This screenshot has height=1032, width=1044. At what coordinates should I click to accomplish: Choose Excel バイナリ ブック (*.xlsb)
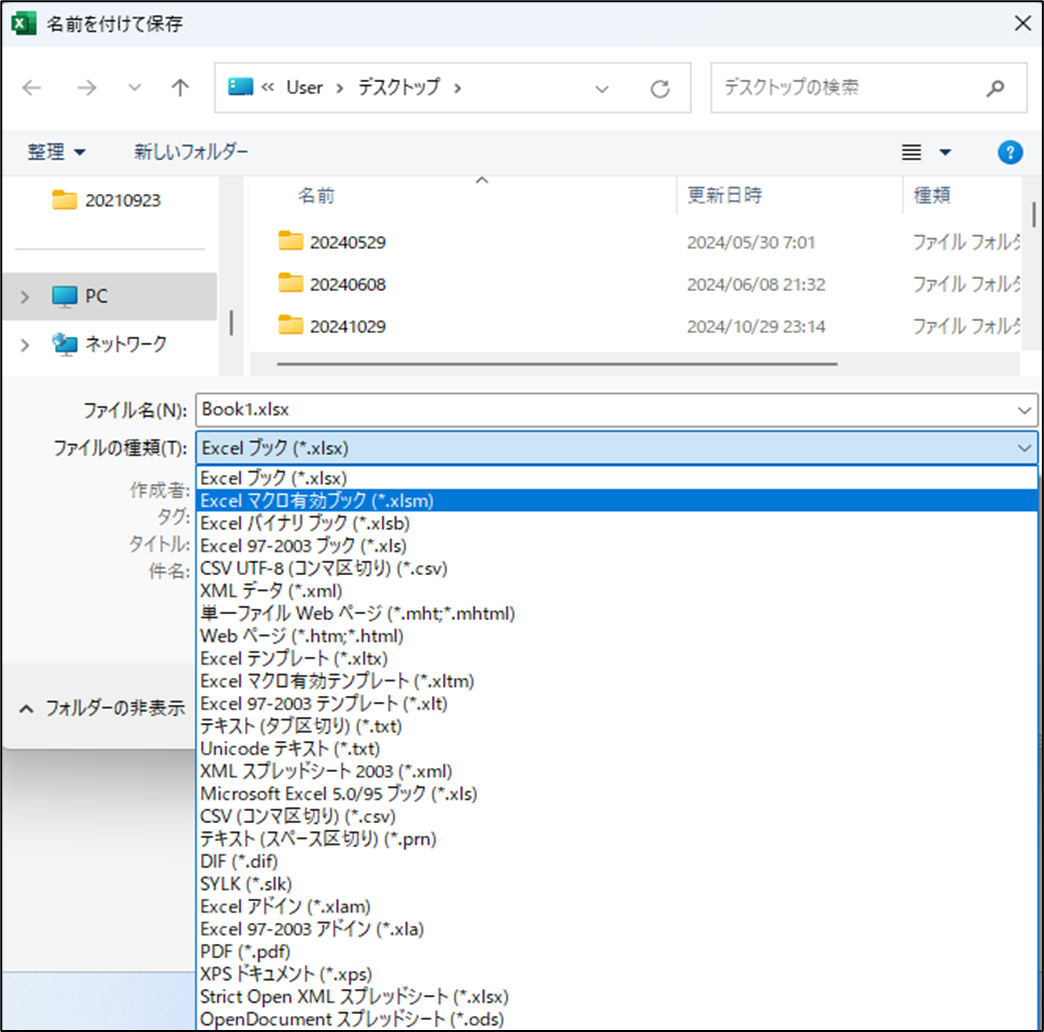coord(617,523)
